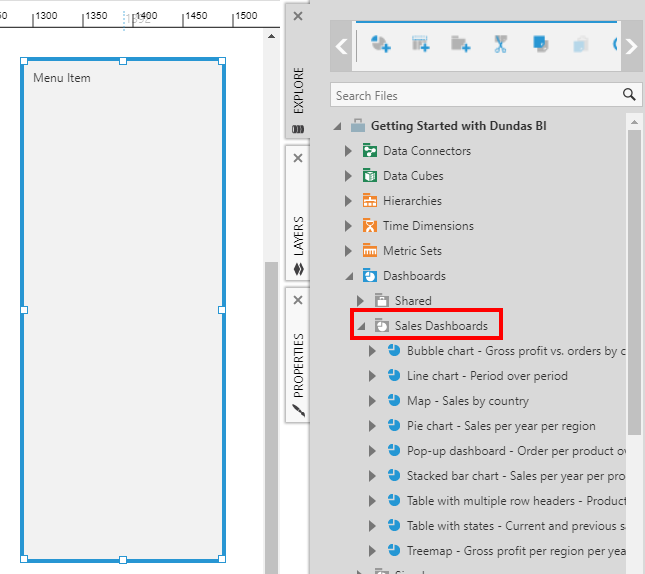This screenshot has width=645, height=574.
Task: Collapse the Sales Dashboards folder
Action: point(361,326)
